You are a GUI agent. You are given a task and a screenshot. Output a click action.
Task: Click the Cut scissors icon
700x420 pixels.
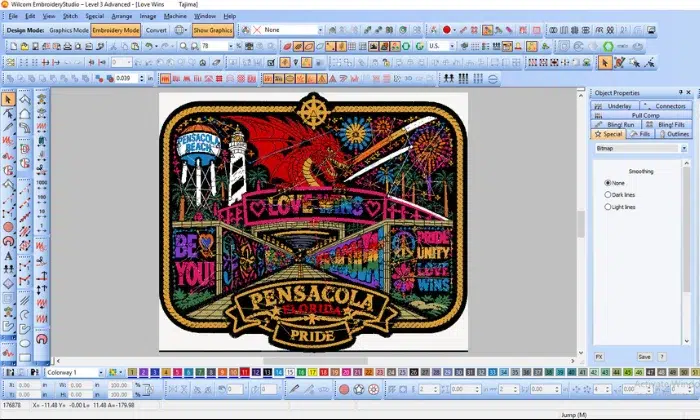[x=113, y=46]
